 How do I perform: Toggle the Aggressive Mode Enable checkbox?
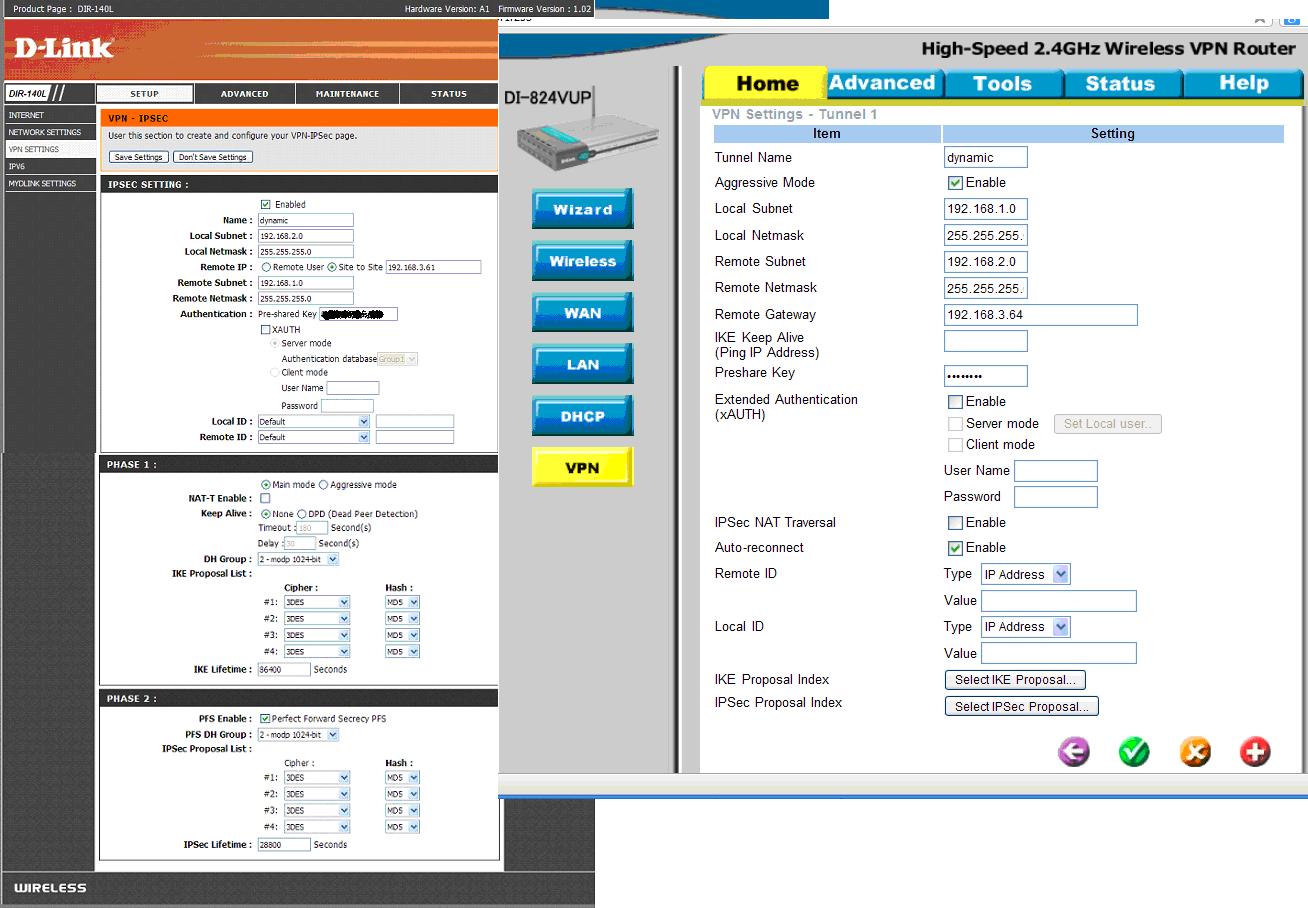click(955, 183)
